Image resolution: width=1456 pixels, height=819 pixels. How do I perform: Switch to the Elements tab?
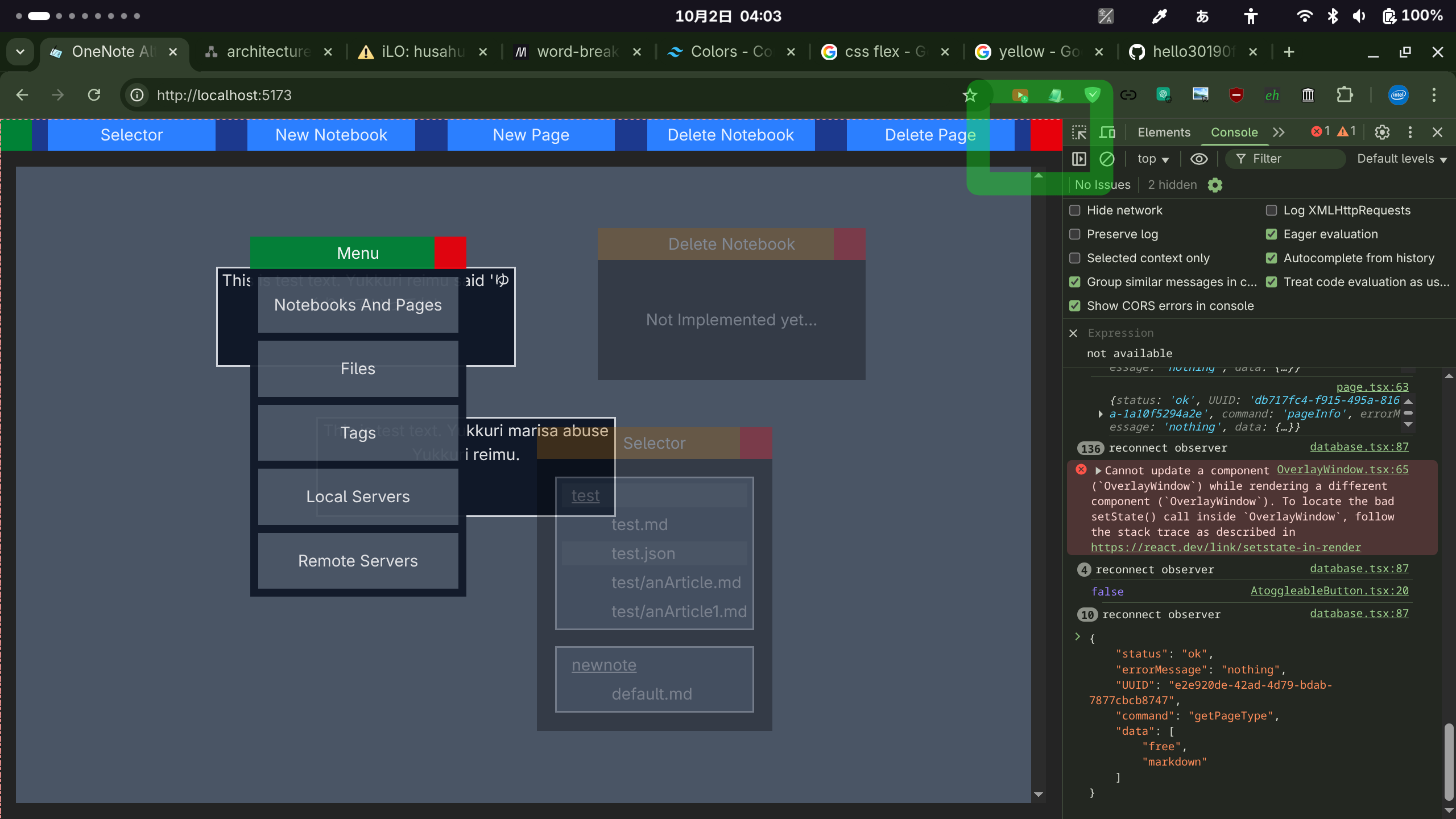1164,133
